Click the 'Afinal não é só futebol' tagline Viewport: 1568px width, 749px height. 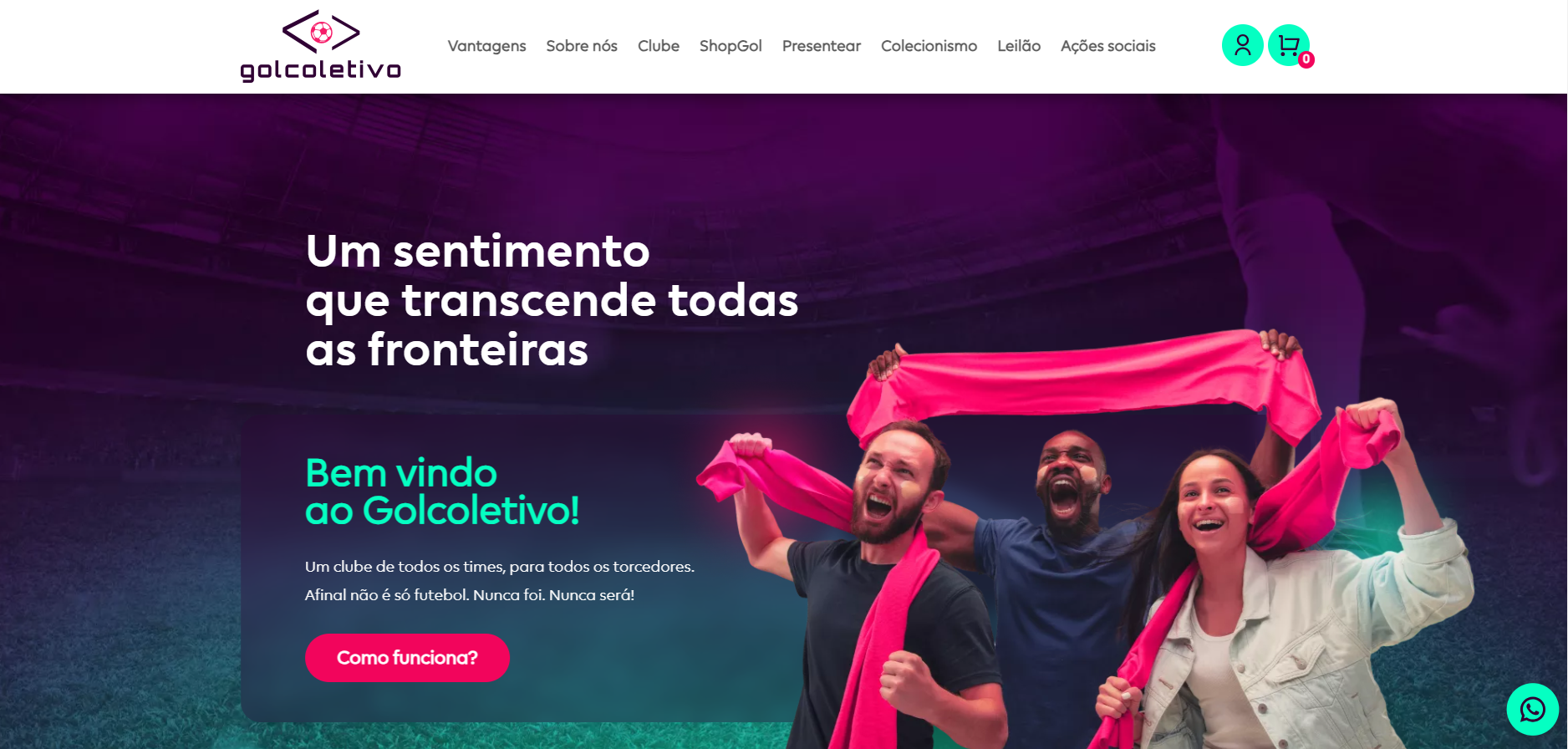[470, 595]
